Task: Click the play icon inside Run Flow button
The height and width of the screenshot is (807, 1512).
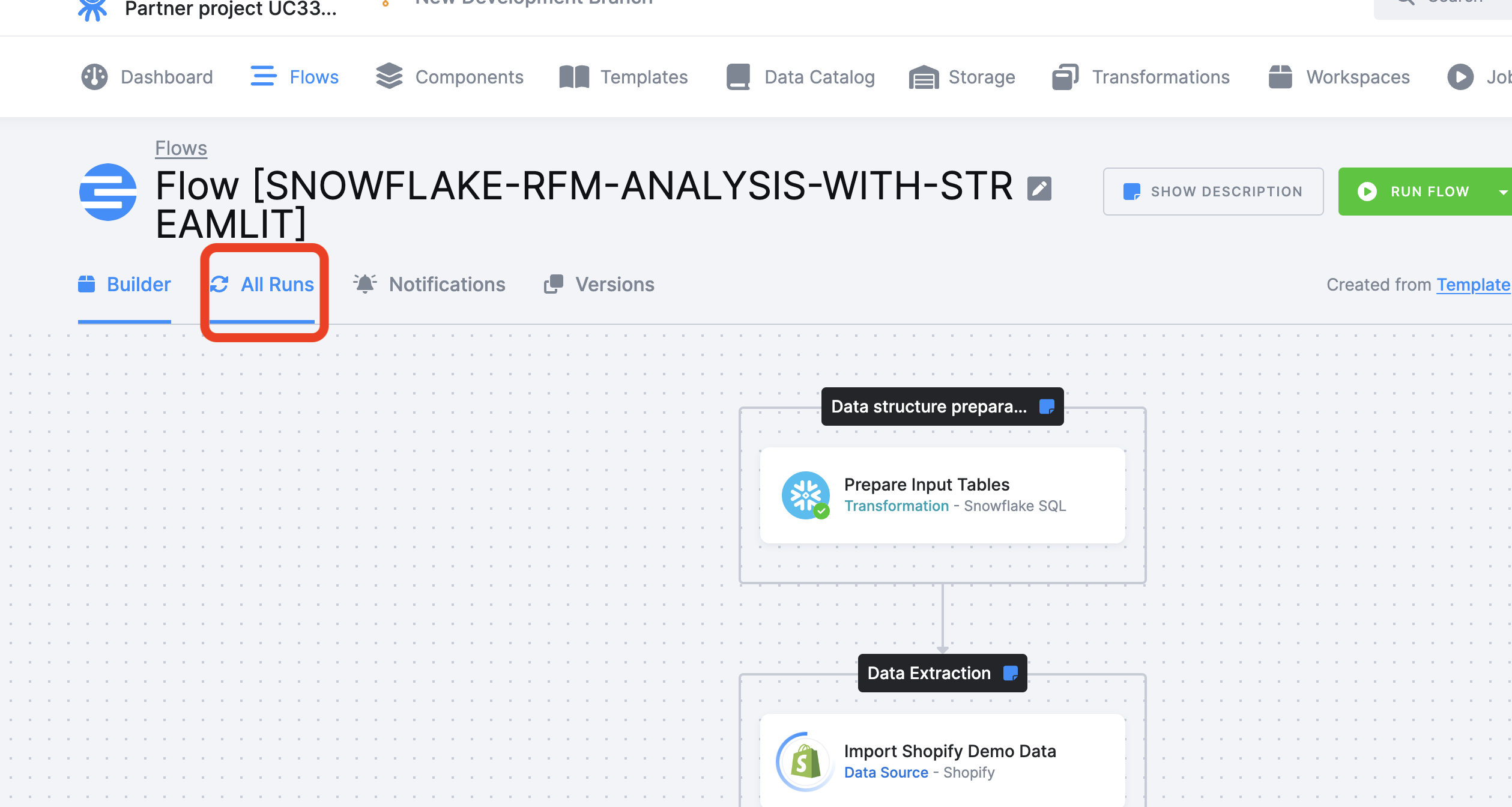Action: tap(1367, 192)
